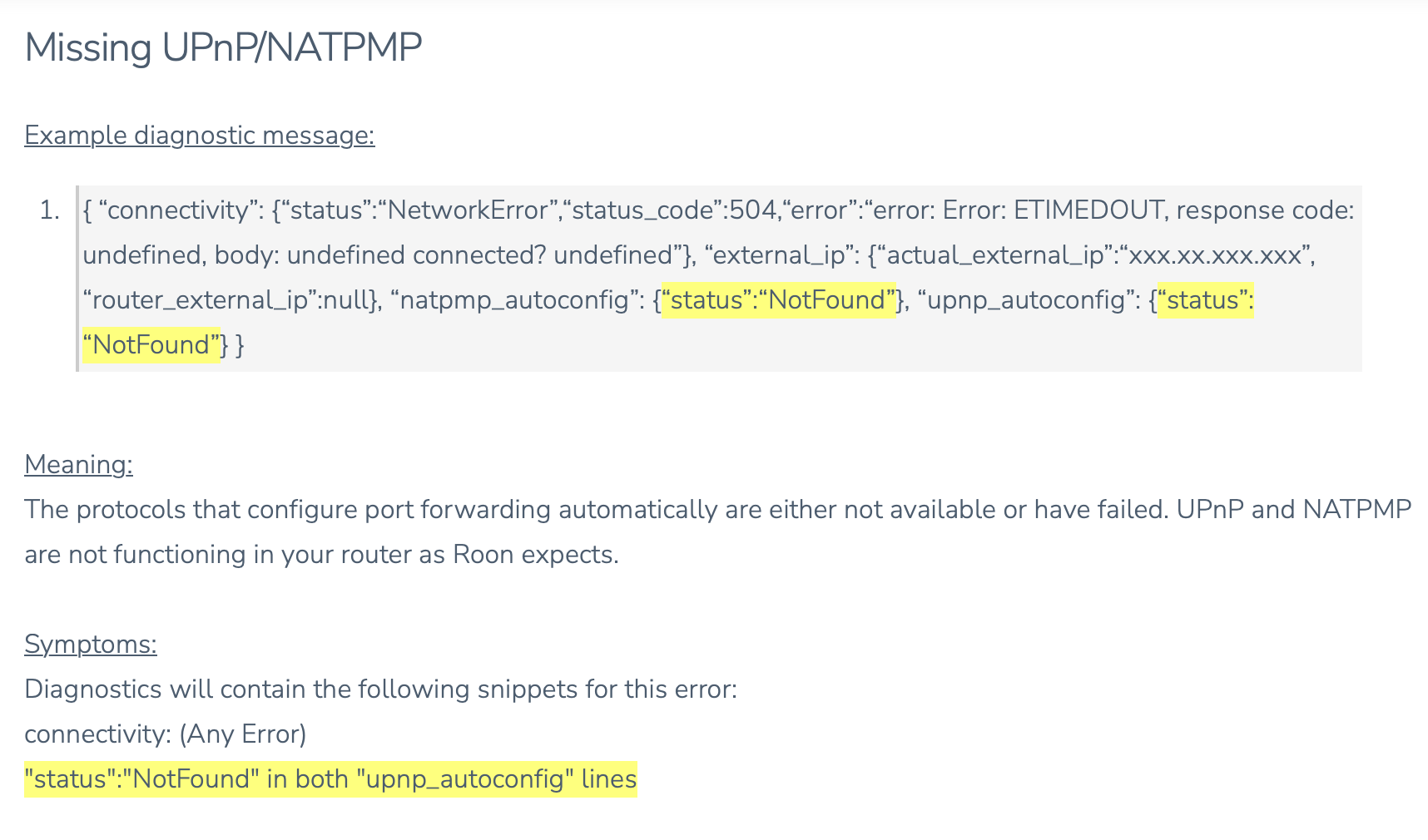Image resolution: width=1428 pixels, height=840 pixels.
Task: Click 'upnp_autoconfig' key in the code block
Action: tap(1026, 300)
